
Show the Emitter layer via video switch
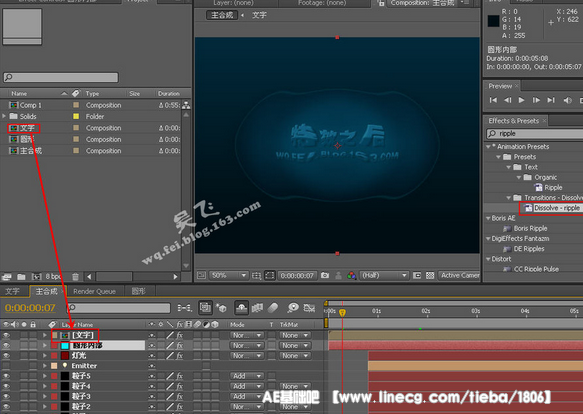coord(6,366)
